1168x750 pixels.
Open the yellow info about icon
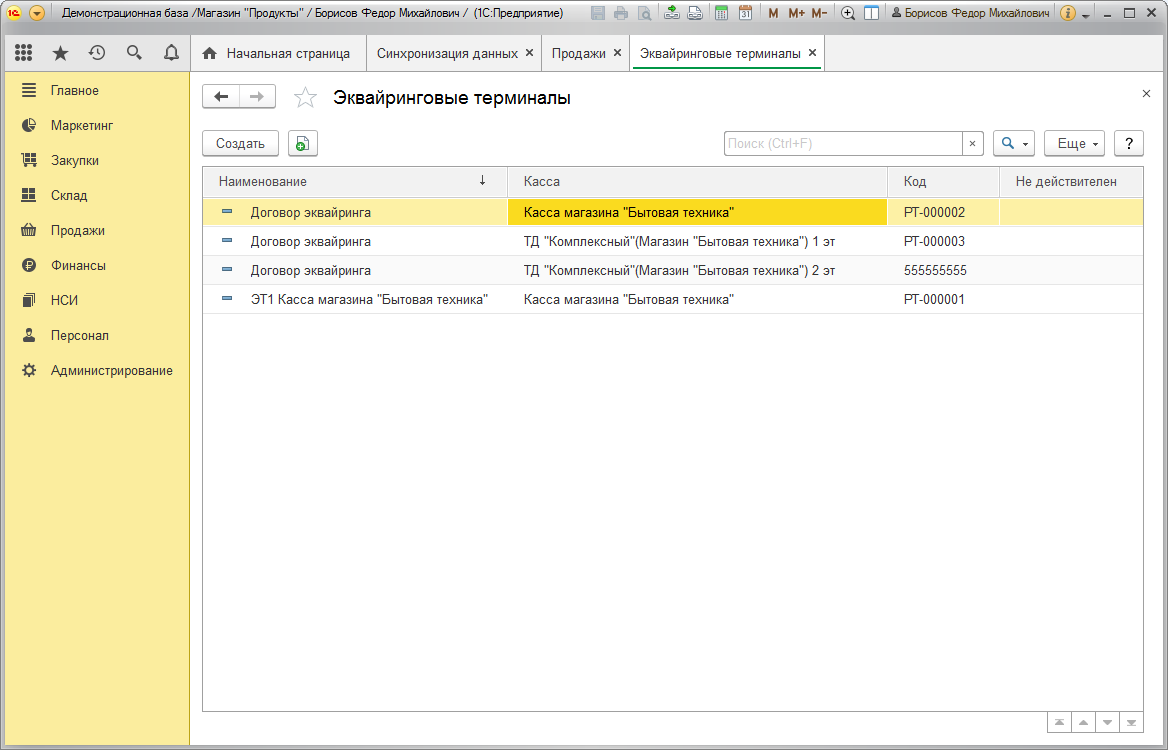tap(1067, 13)
